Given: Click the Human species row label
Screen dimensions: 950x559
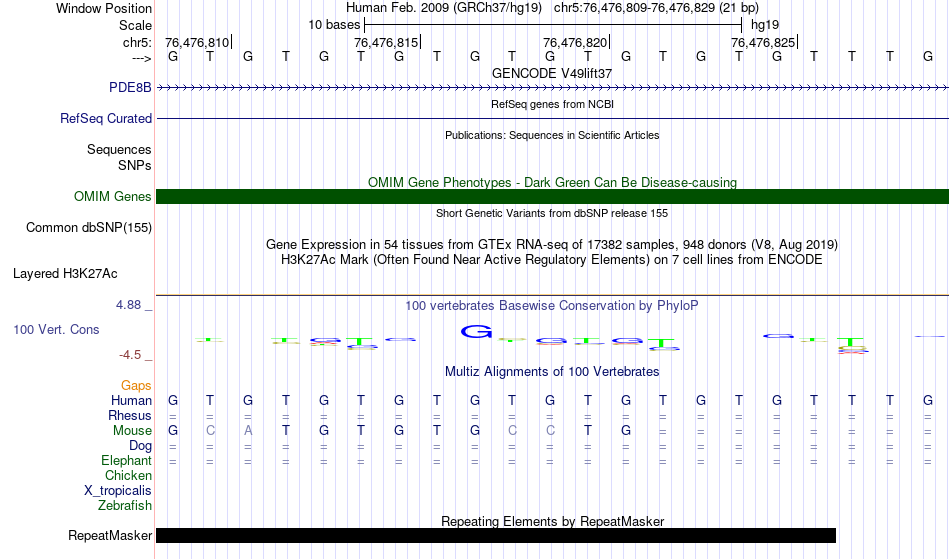Looking at the screenshot, I should click(131, 400).
